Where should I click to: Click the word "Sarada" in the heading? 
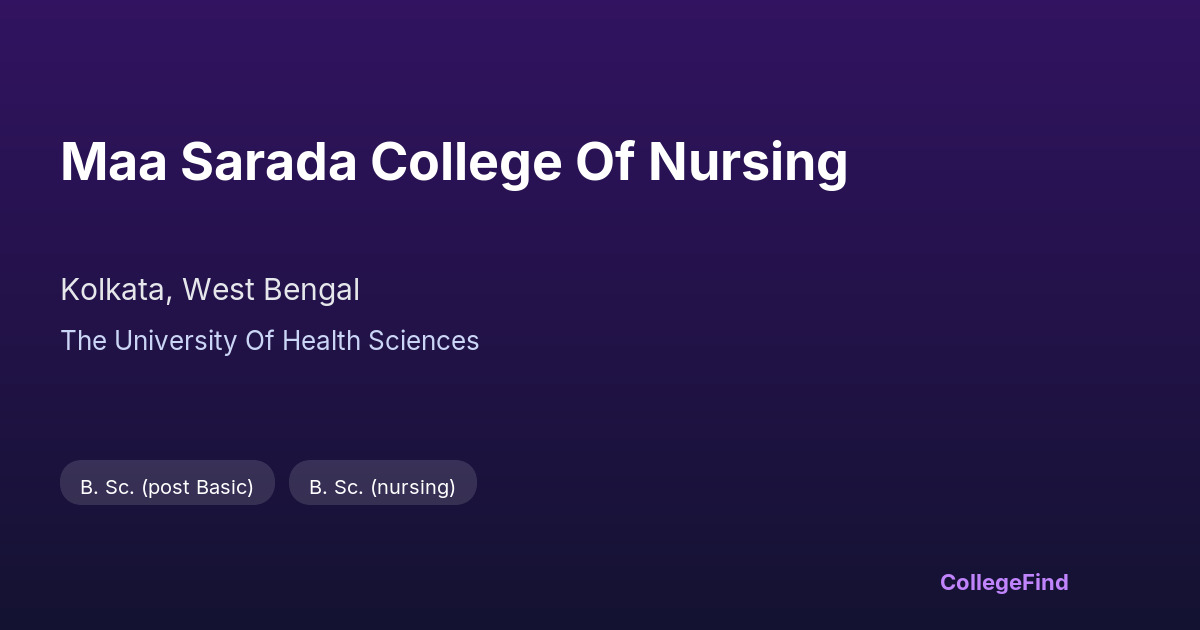(268, 162)
